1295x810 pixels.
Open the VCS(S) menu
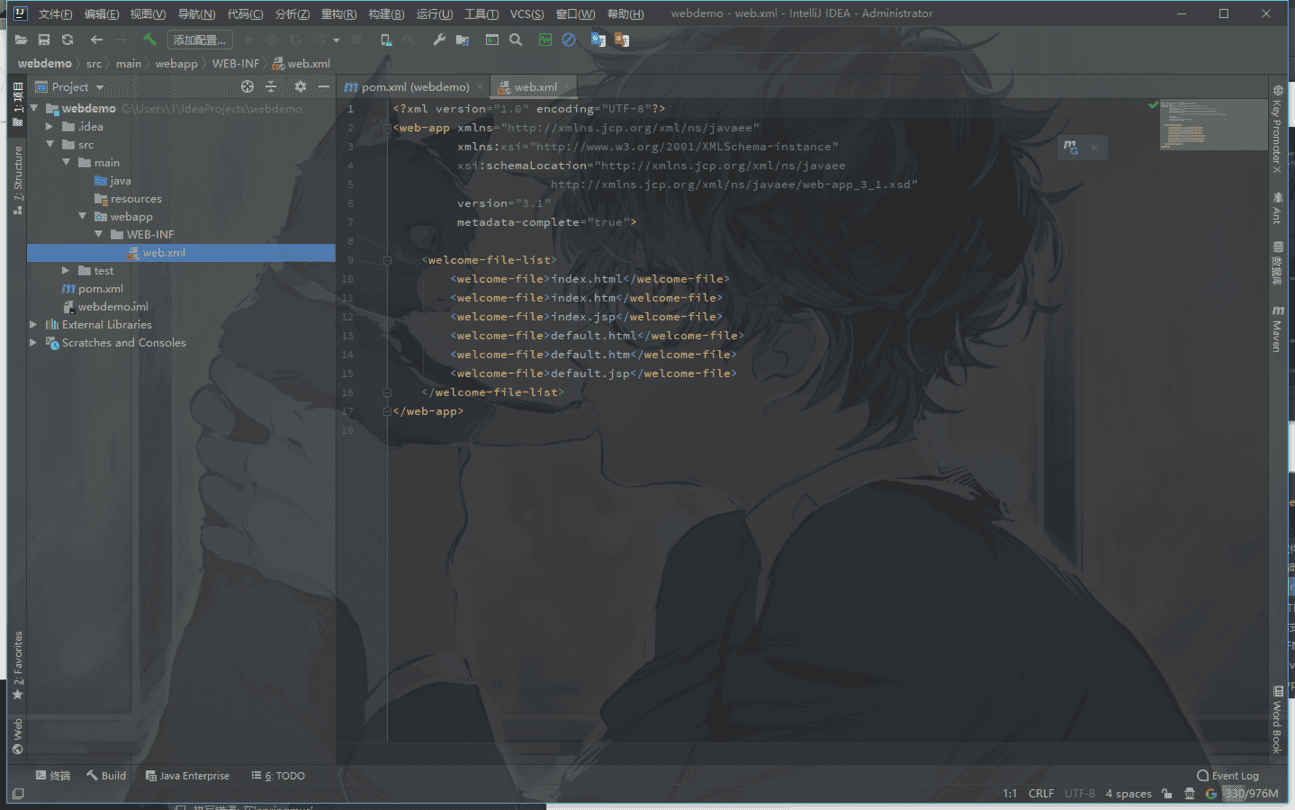pyautogui.click(x=527, y=14)
